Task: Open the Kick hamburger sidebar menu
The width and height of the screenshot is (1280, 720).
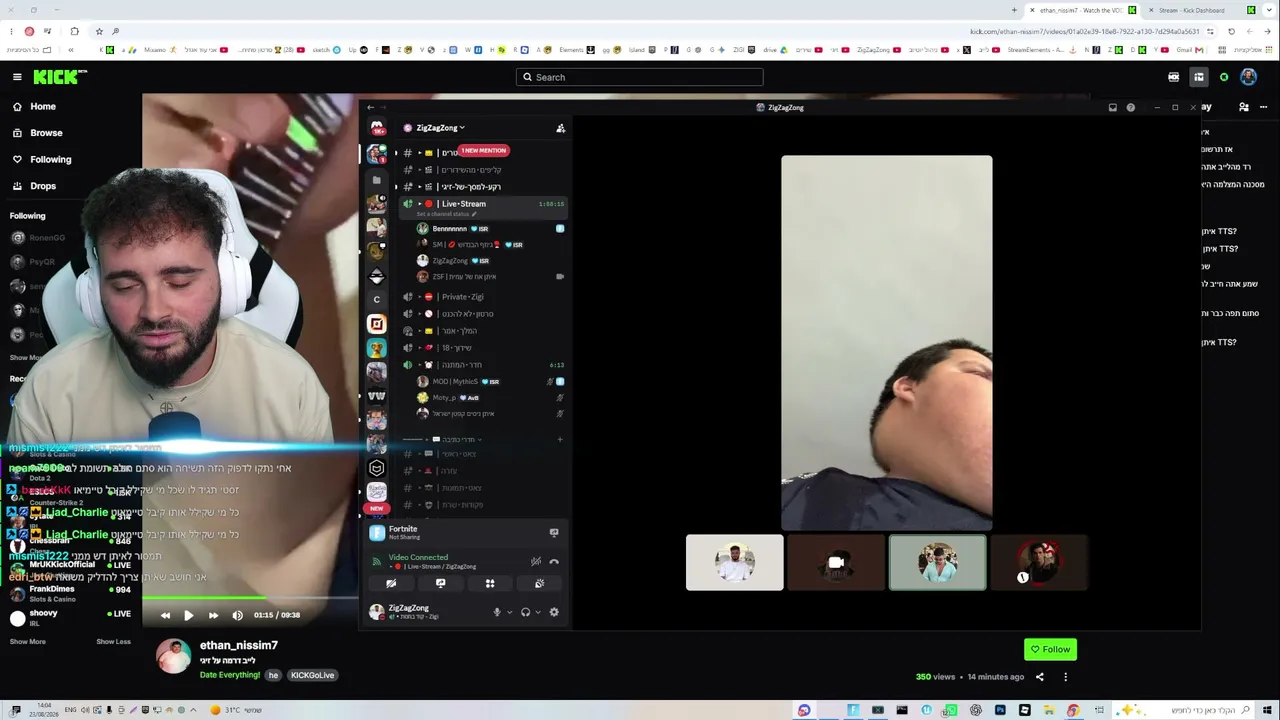Action: tap(17, 77)
